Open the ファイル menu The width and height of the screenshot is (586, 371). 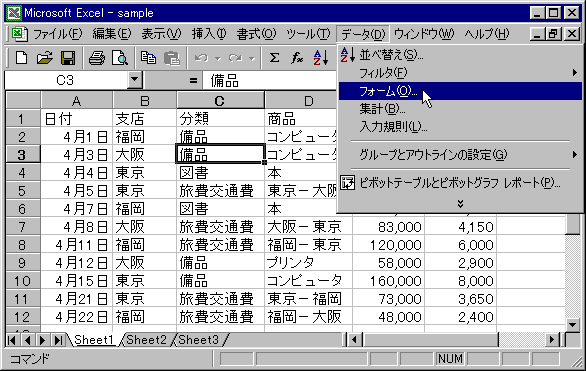click(57, 34)
